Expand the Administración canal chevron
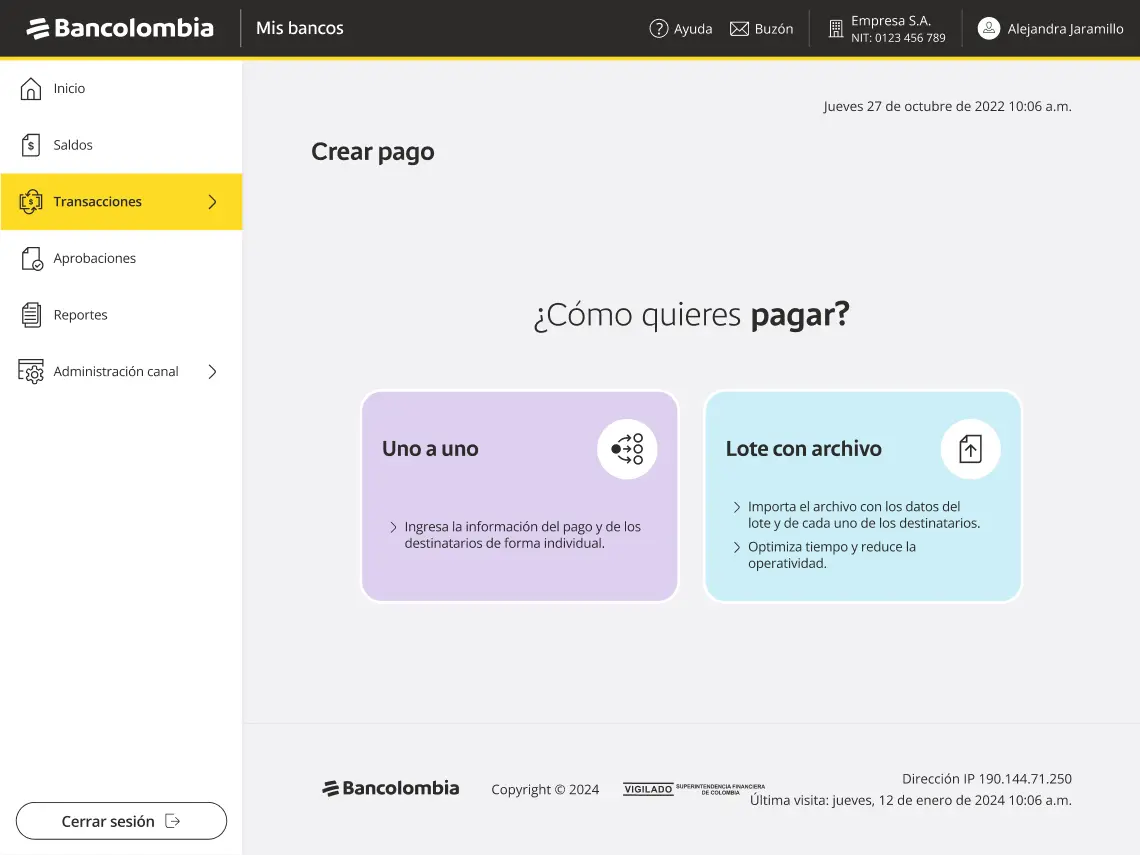 [x=212, y=371]
